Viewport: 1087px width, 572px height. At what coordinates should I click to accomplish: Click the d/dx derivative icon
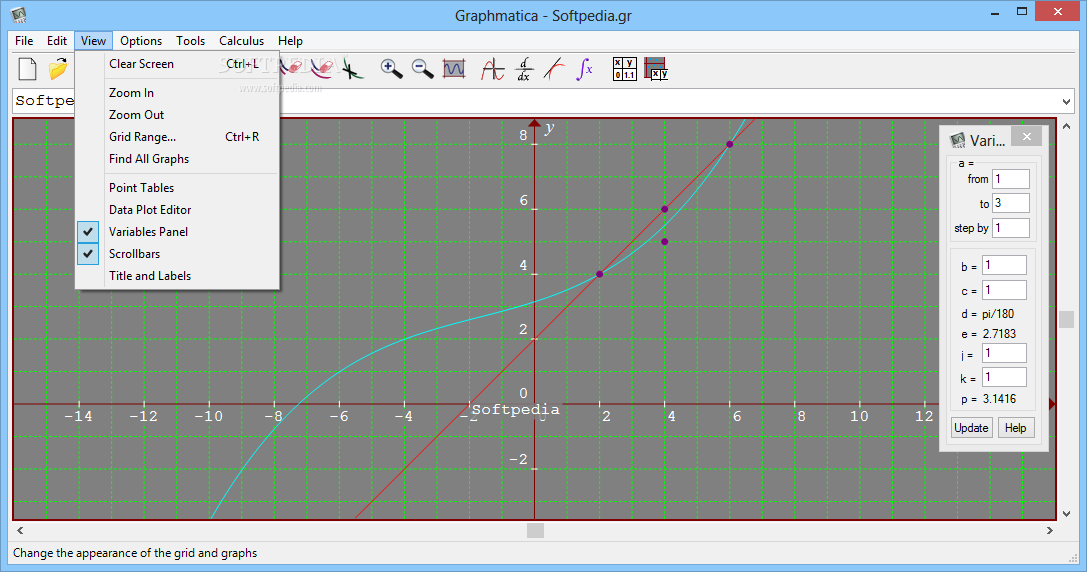[523, 69]
